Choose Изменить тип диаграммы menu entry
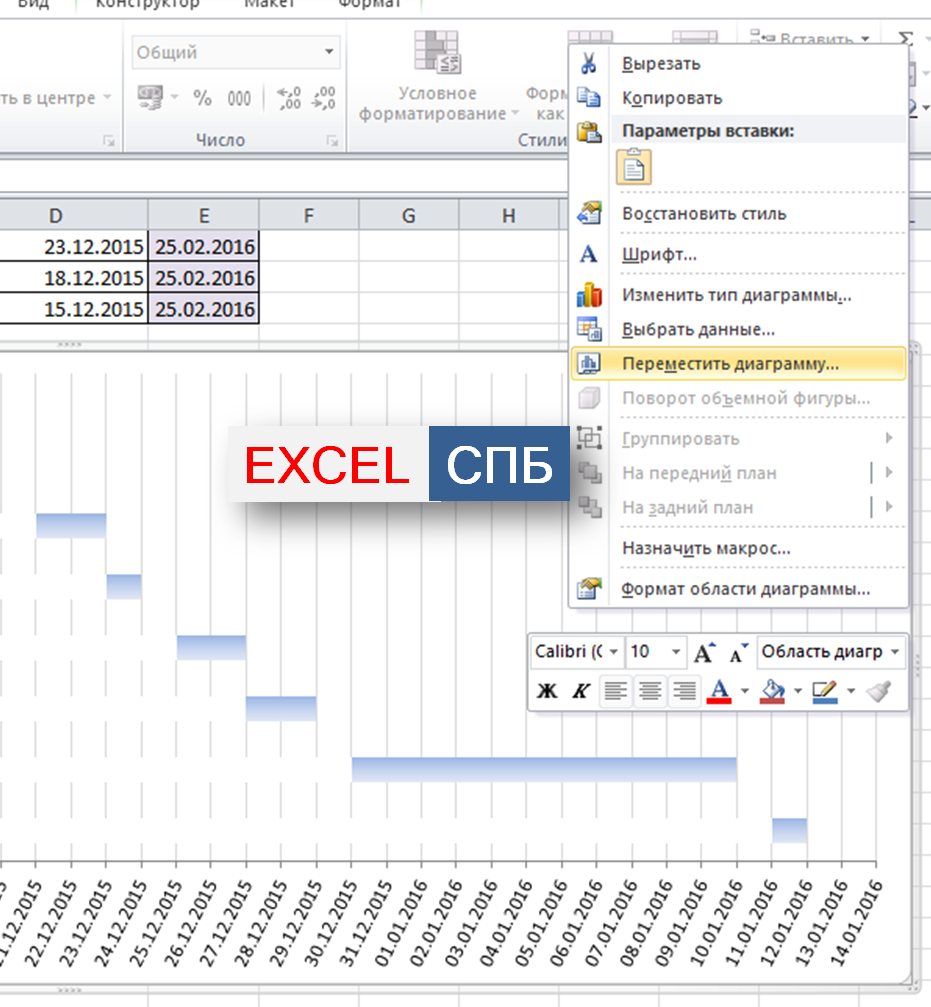 [x=736, y=296]
